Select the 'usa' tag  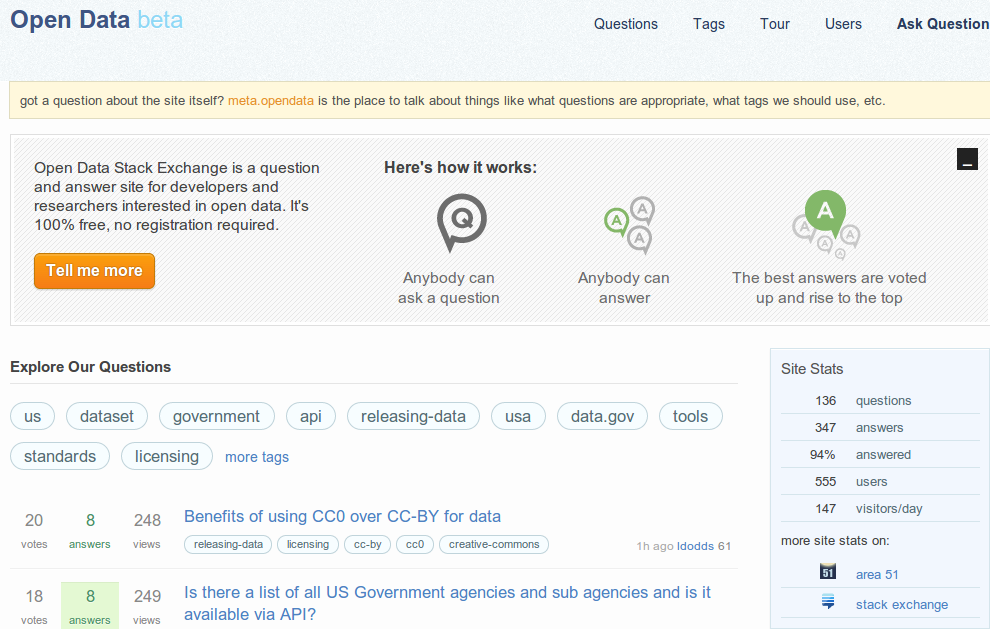518,416
